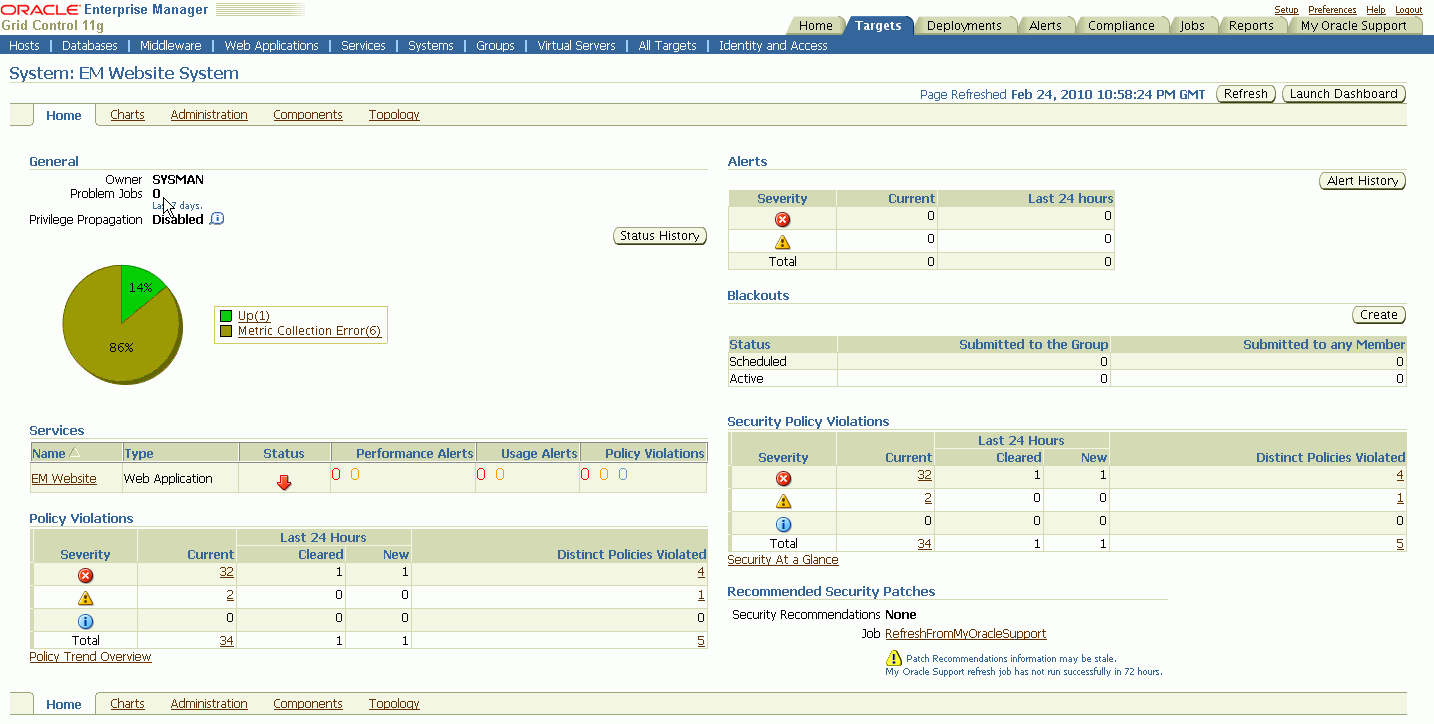Click the red down status arrow for EM Website

(x=284, y=482)
